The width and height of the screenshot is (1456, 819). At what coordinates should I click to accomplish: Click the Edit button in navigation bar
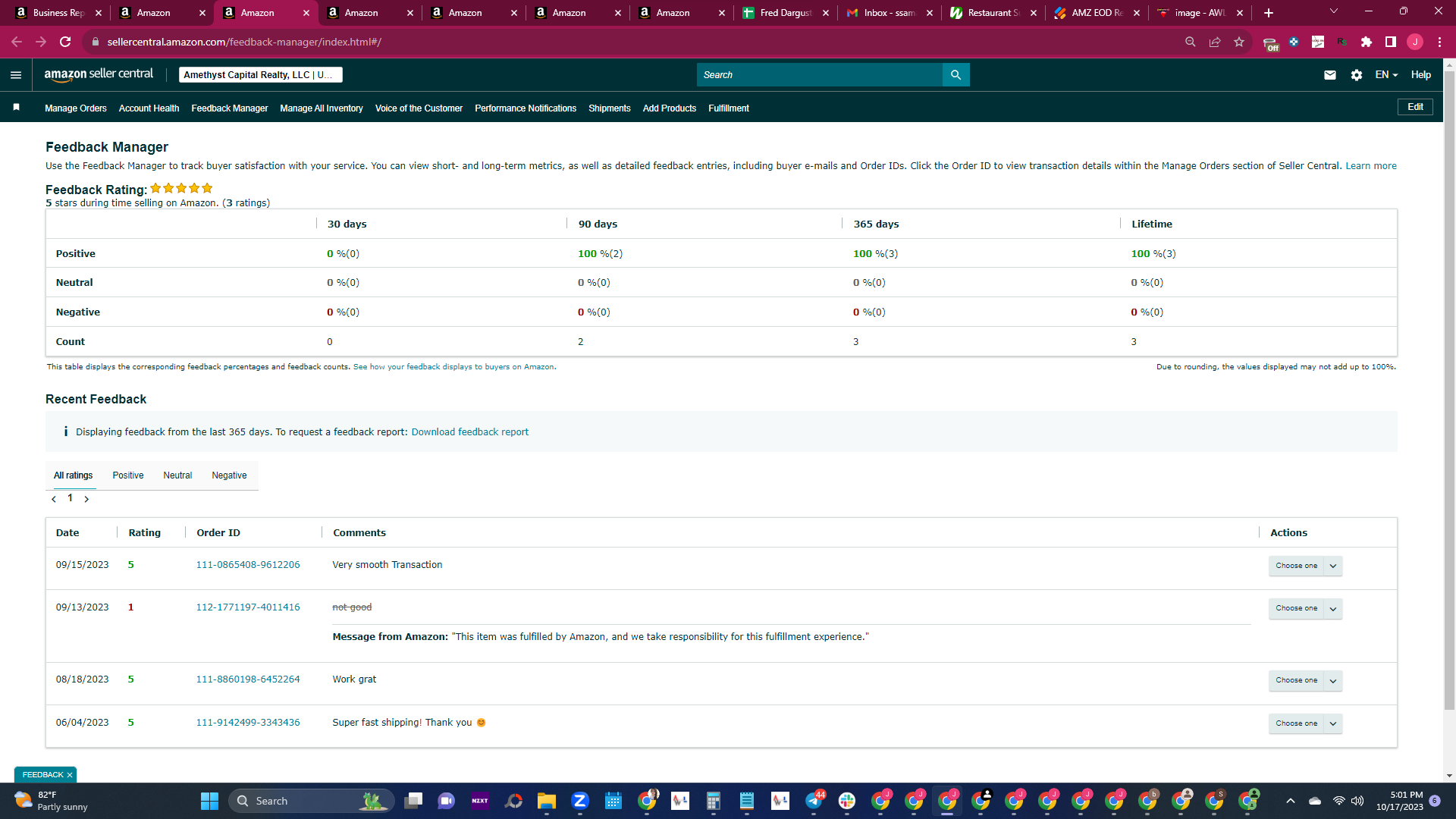1415,107
